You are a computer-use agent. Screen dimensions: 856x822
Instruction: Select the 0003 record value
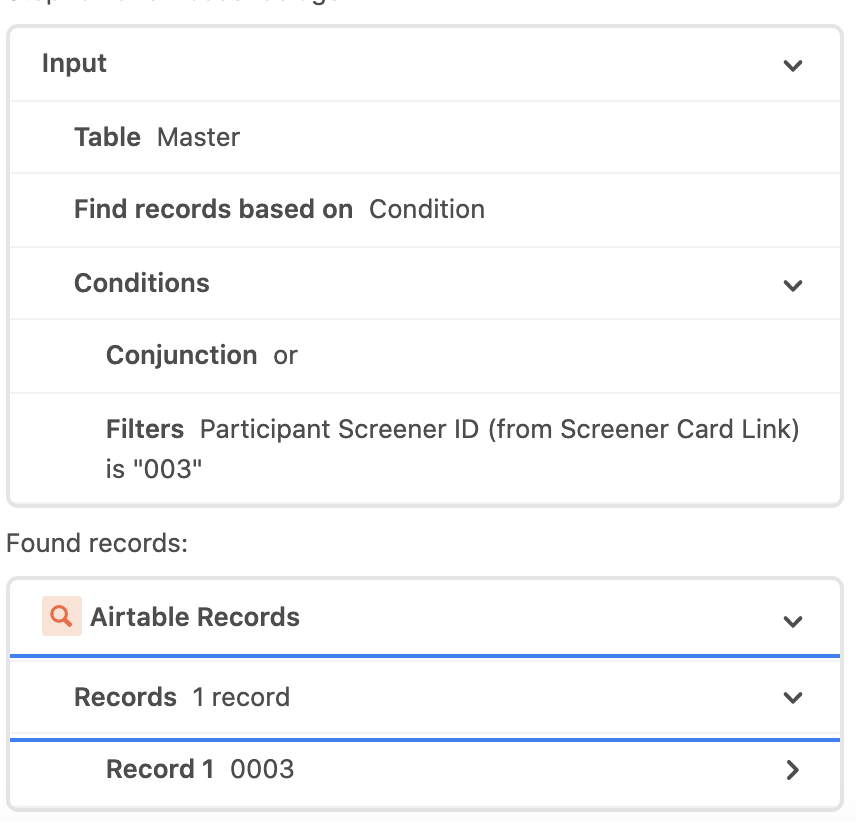click(263, 769)
